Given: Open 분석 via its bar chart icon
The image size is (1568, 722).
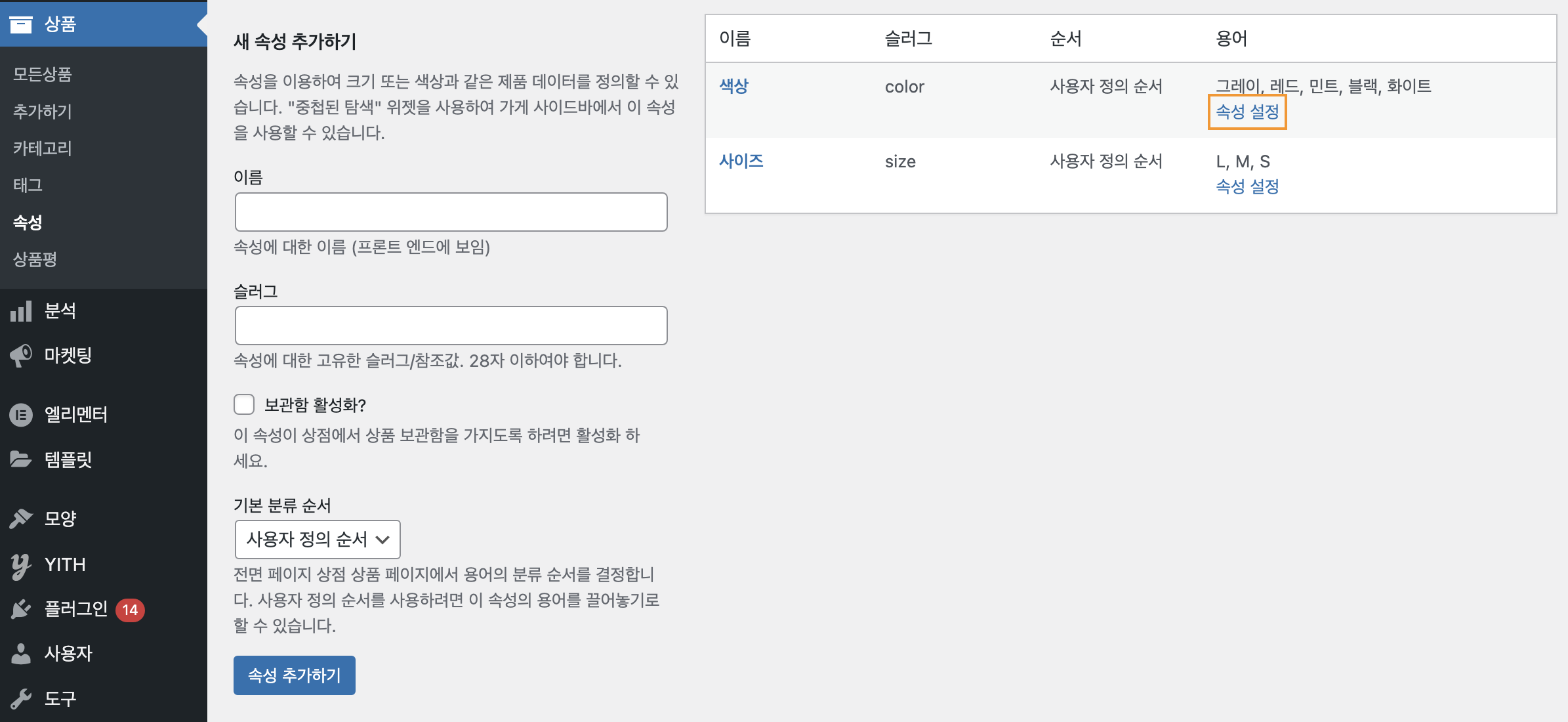Looking at the screenshot, I should (x=21, y=311).
